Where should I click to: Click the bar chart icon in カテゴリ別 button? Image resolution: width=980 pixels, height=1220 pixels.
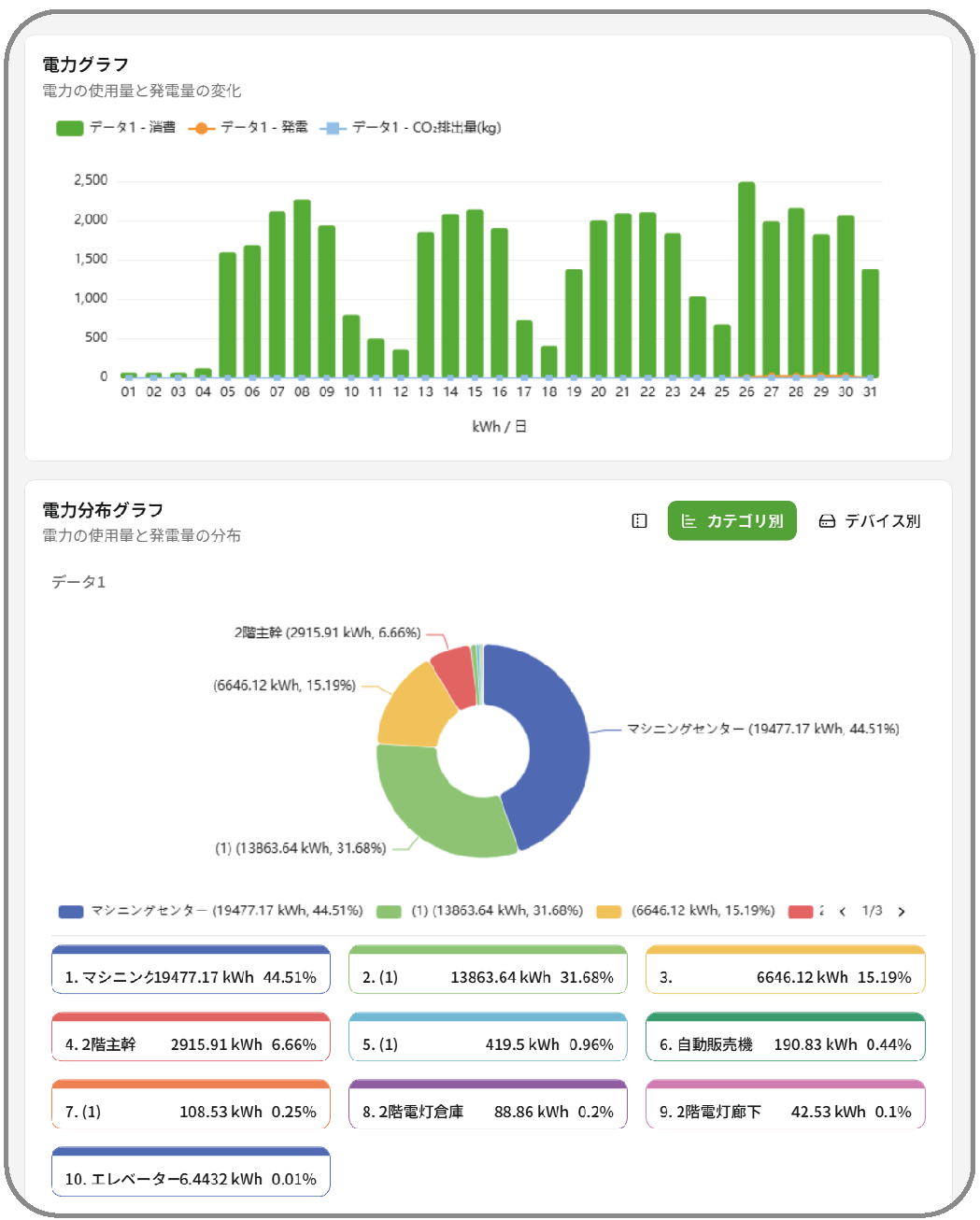point(689,521)
